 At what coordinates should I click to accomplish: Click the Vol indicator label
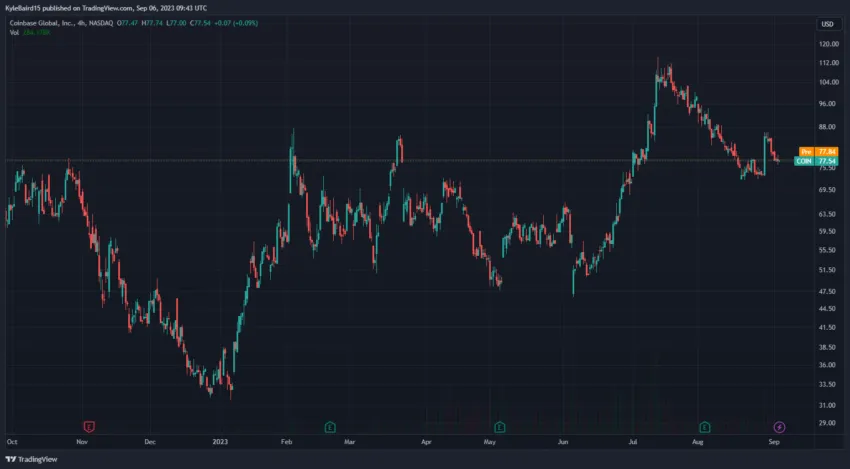click(x=14, y=33)
